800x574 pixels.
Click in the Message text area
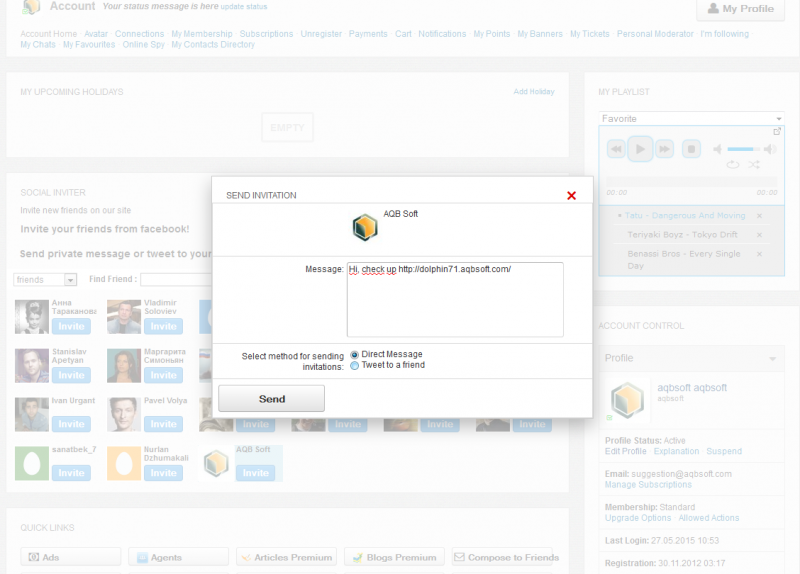(x=455, y=300)
